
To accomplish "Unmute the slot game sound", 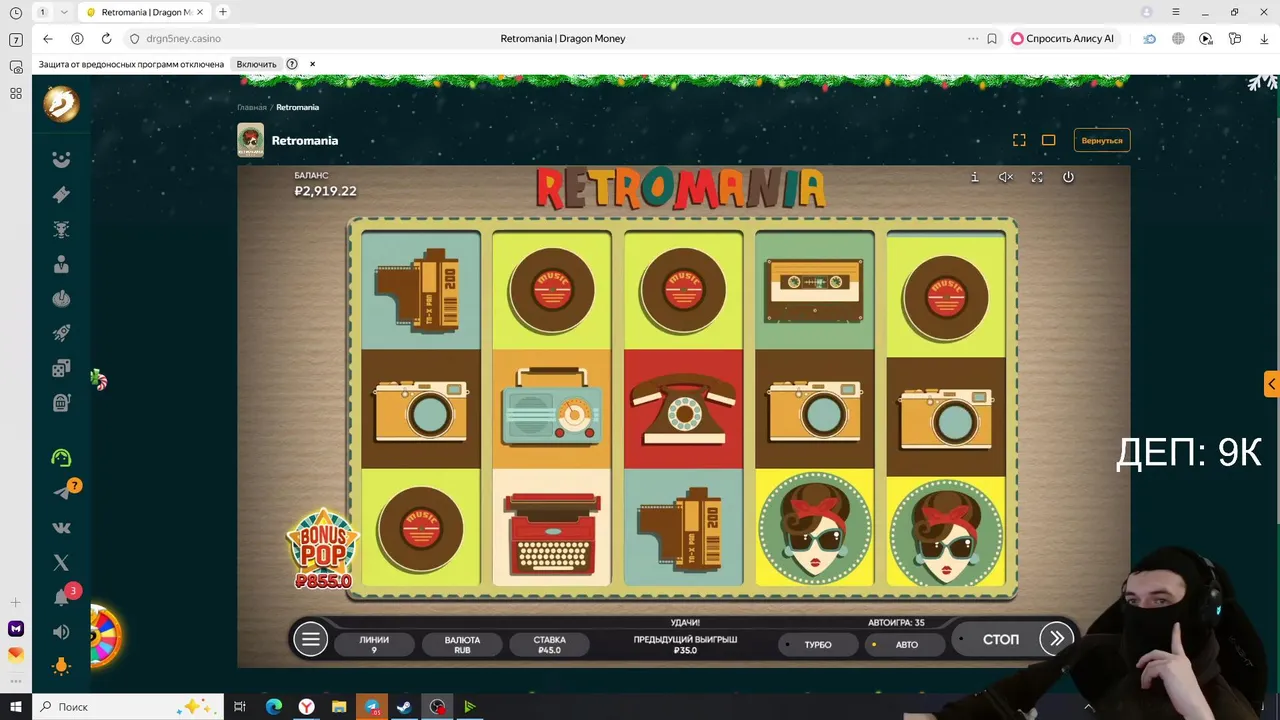I will click(x=1006, y=177).
